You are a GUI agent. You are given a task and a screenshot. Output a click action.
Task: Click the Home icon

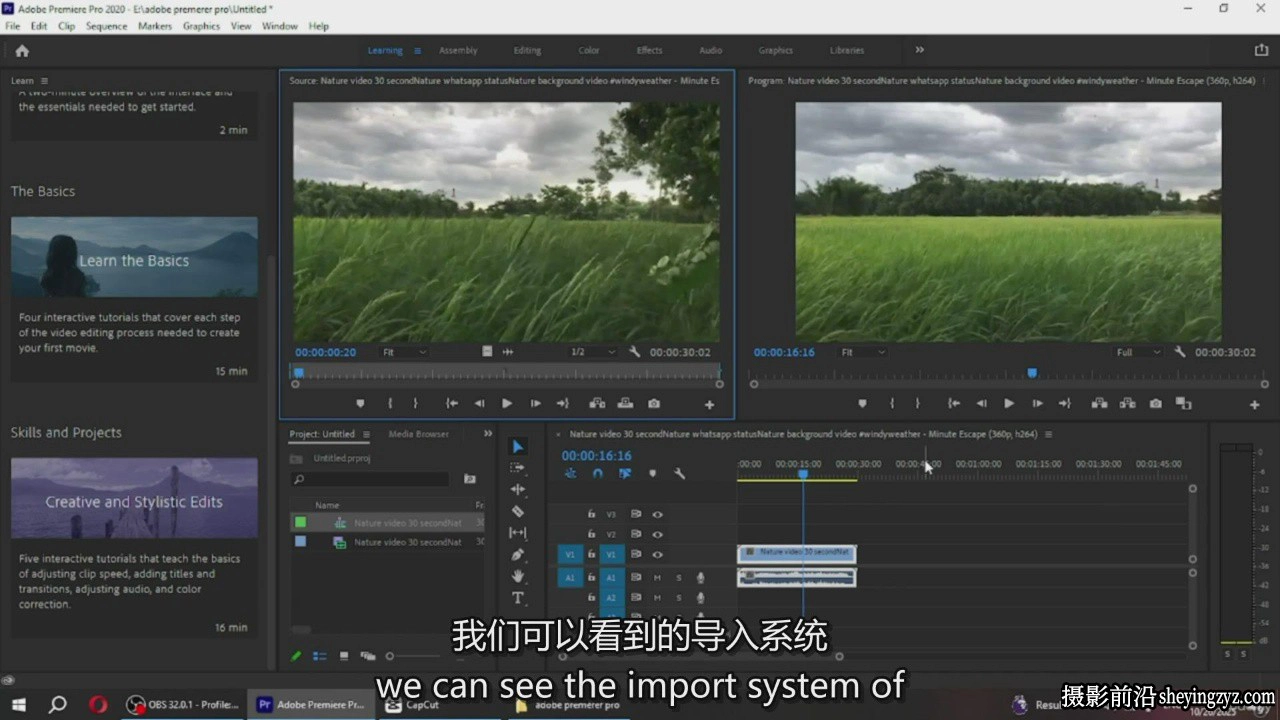click(x=22, y=50)
